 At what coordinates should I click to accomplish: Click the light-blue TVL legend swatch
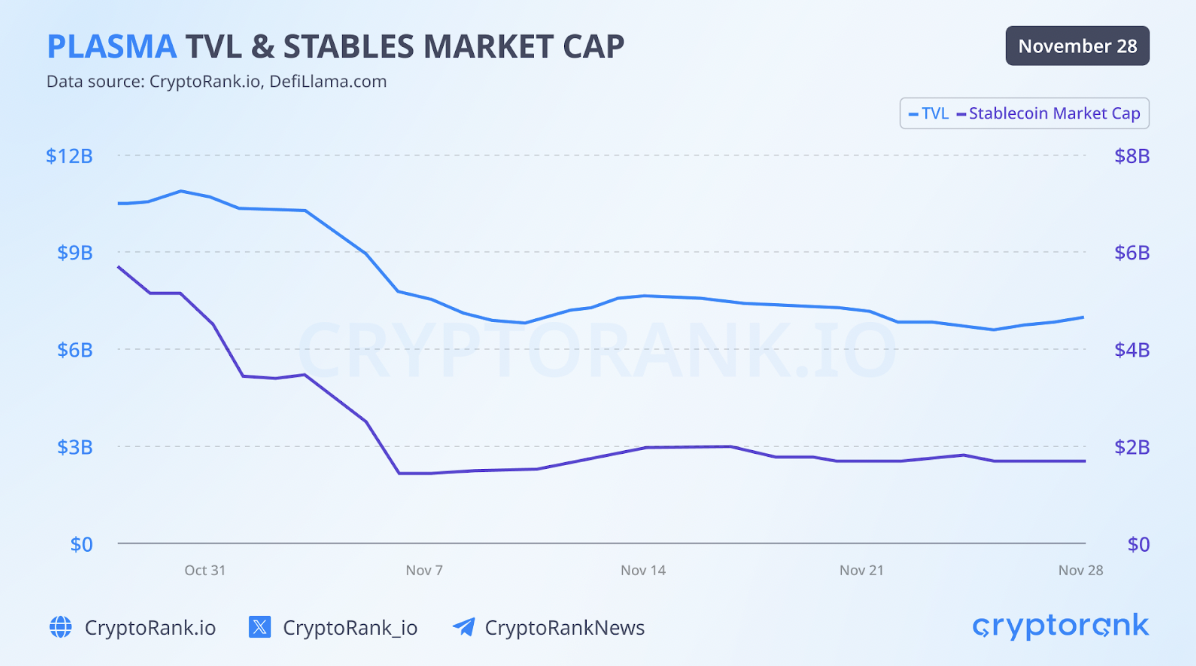[x=912, y=114]
